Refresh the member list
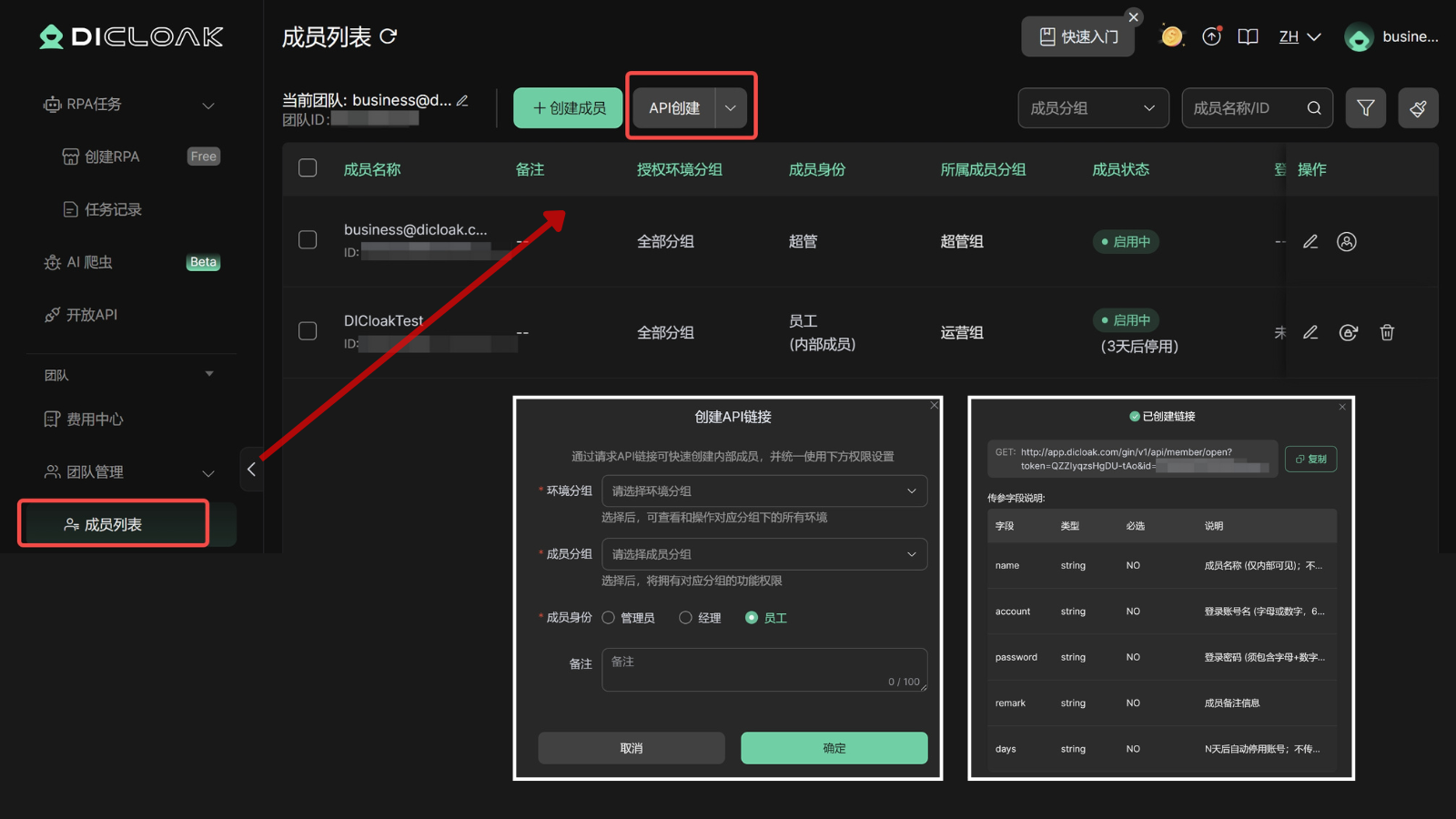The width and height of the screenshot is (1456, 819). (x=389, y=36)
